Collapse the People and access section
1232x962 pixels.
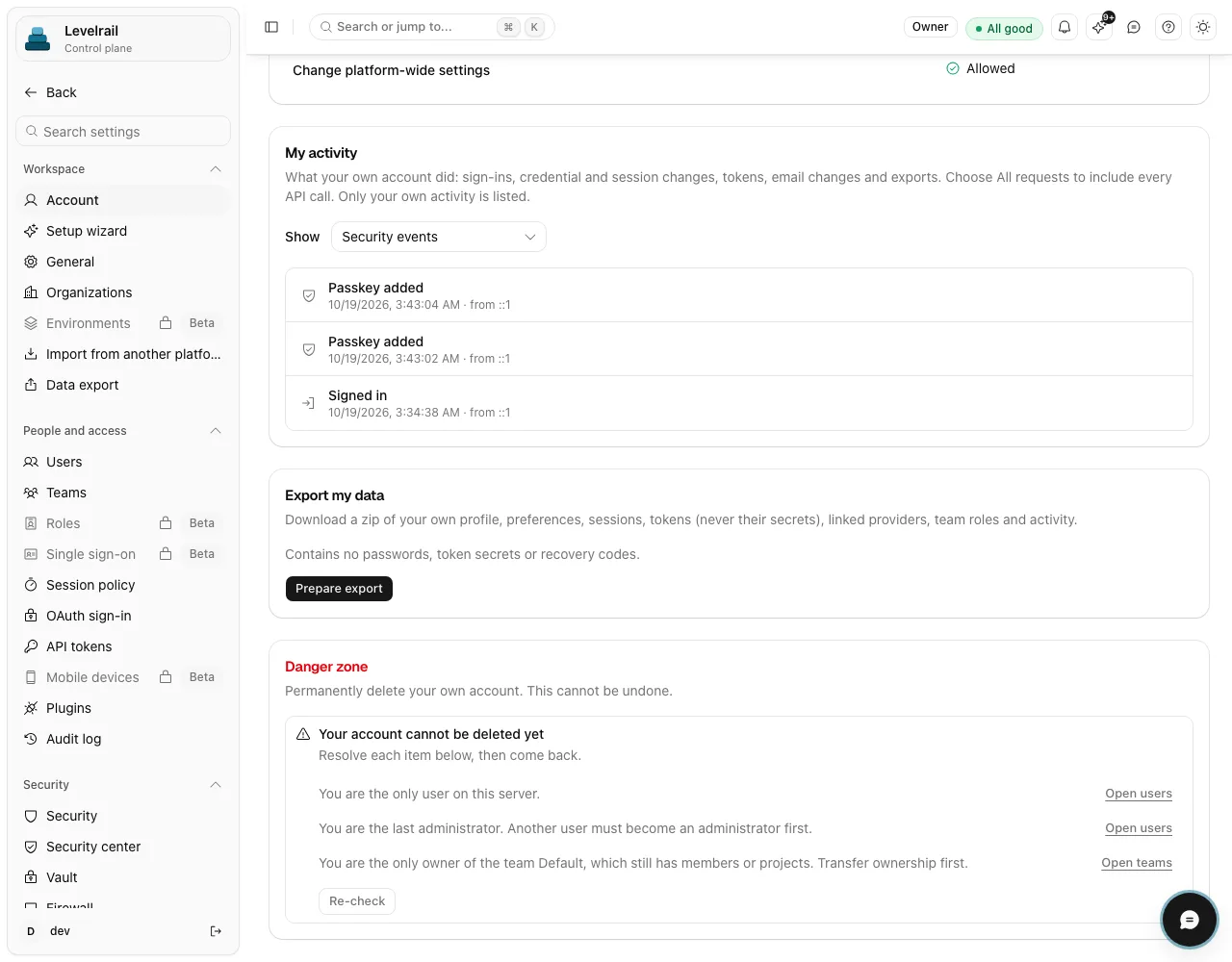pyautogui.click(x=216, y=431)
